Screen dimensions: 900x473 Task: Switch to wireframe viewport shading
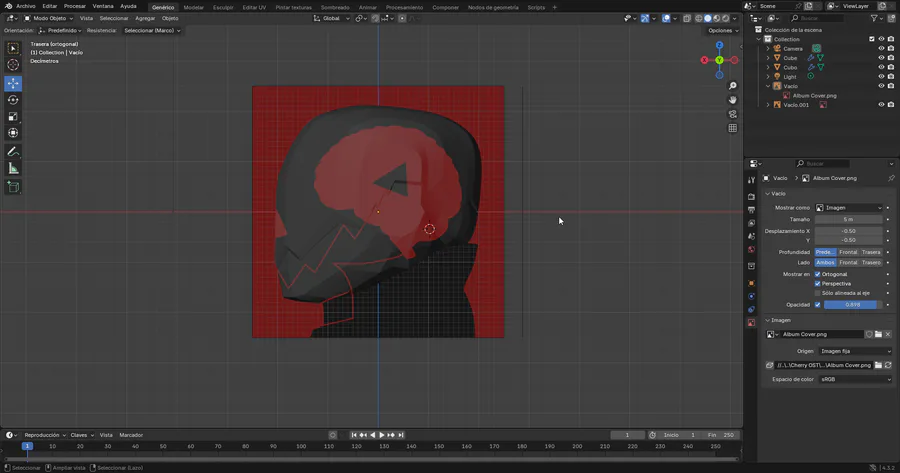click(x=699, y=18)
